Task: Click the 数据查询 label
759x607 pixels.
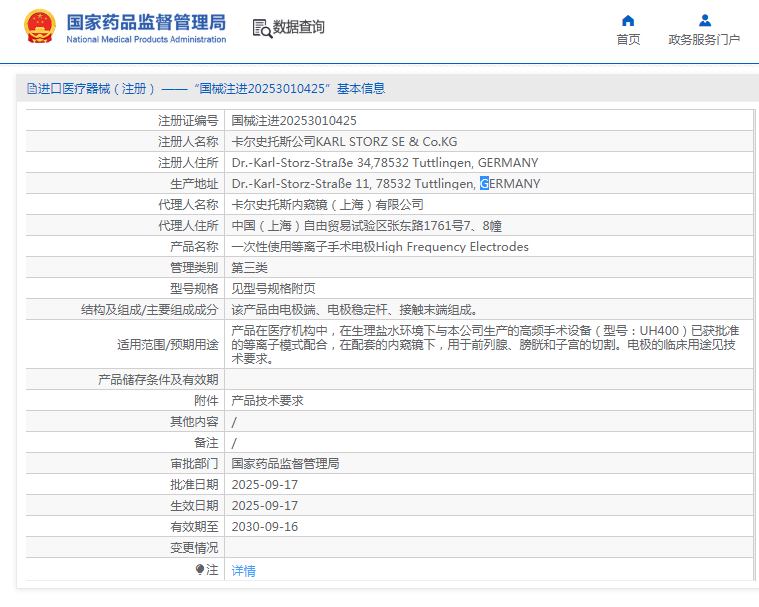Action: coord(299,27)
